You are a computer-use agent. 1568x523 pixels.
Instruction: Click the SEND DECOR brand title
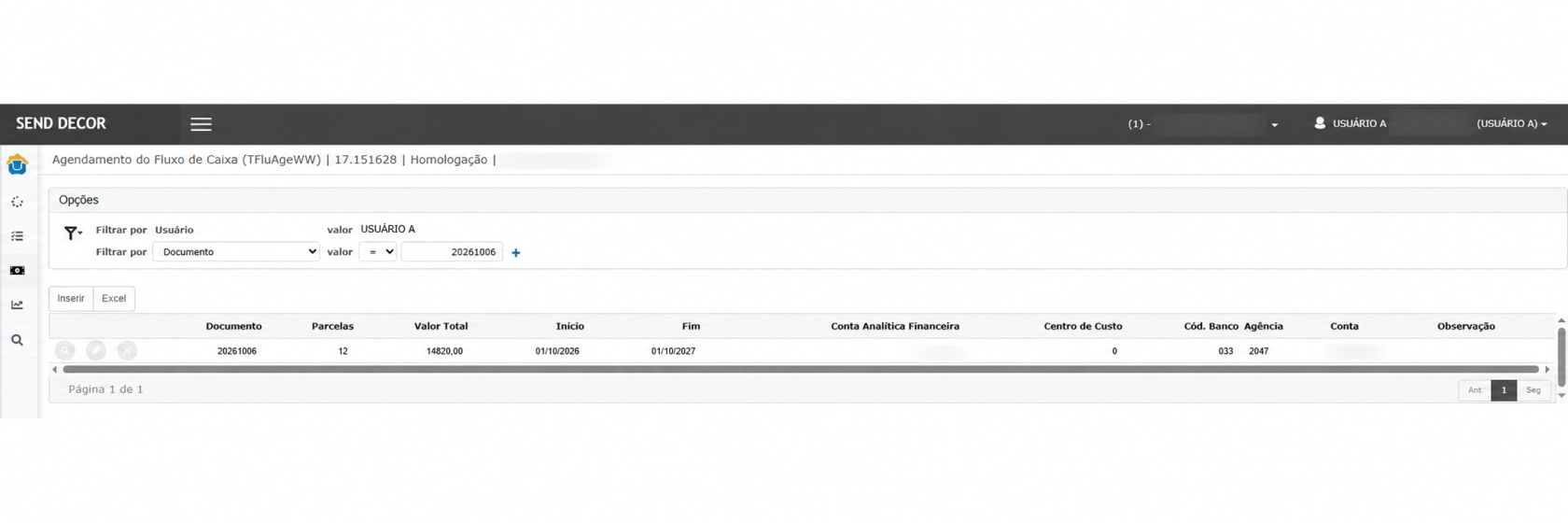(x=61, y=123)
